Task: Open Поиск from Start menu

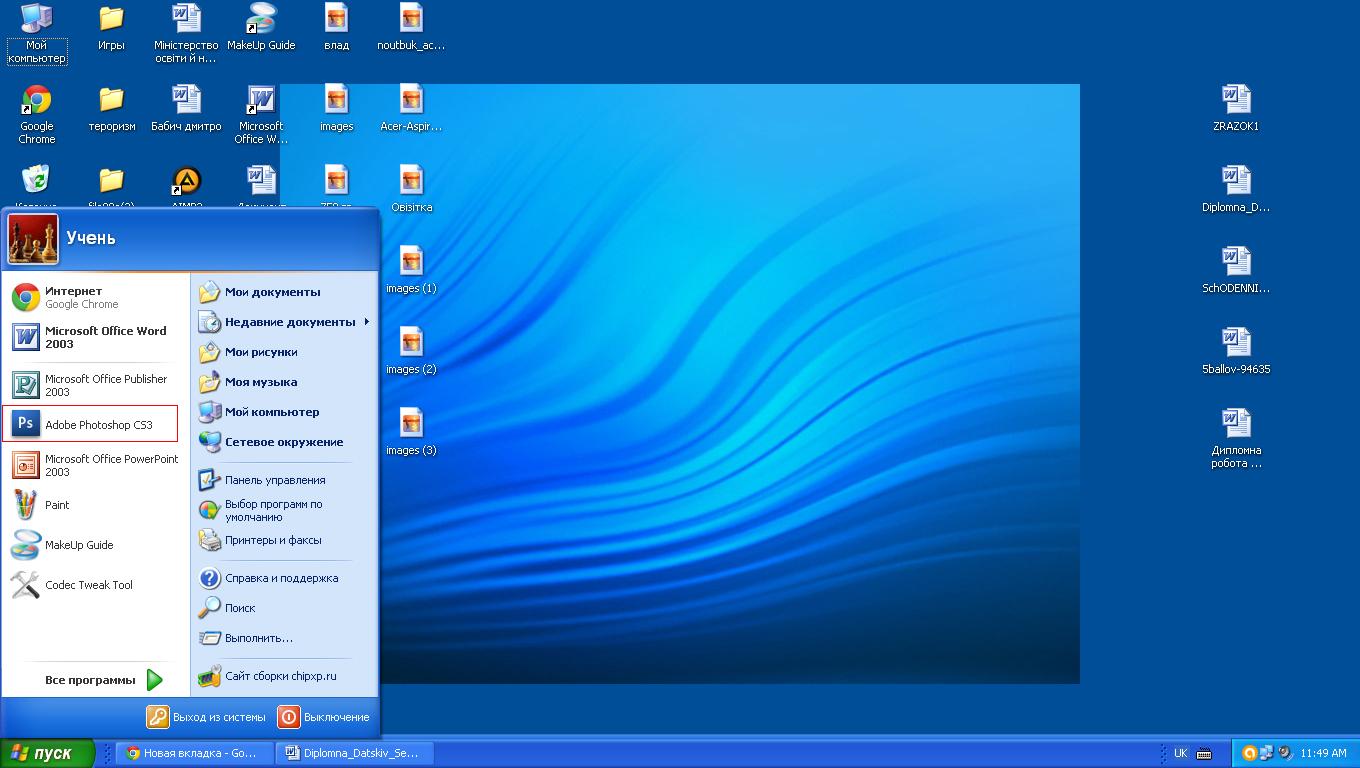Action: pyautogui.click(x=284, y=608)
